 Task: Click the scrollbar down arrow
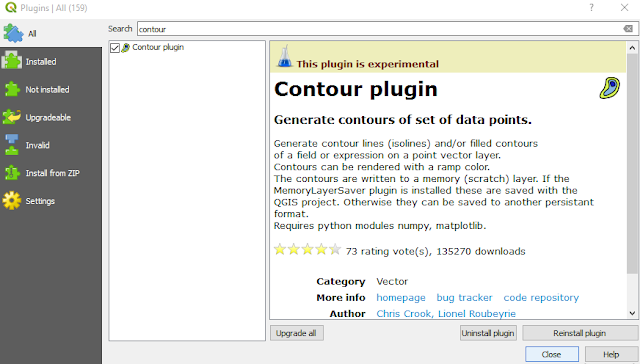click(632, 313)
